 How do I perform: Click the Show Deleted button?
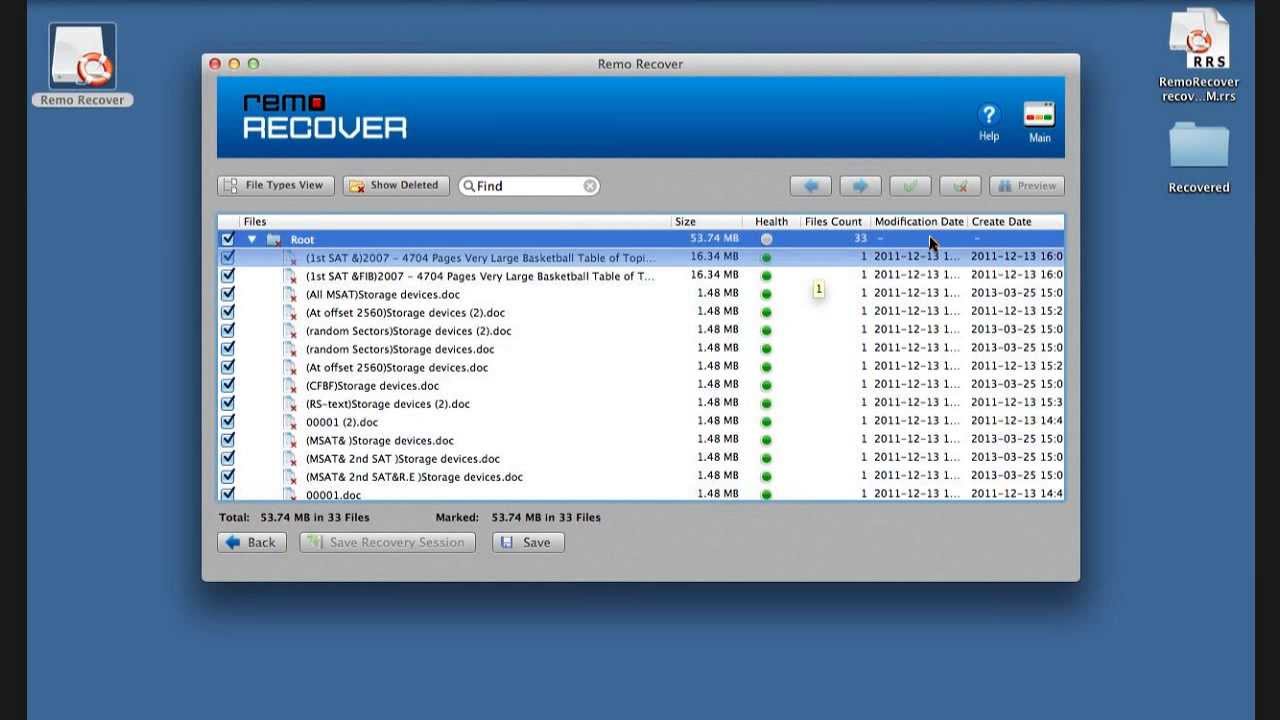point(395,186)
